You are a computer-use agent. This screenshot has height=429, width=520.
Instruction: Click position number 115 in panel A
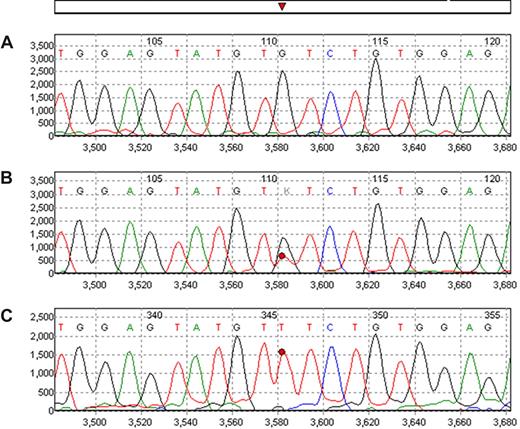[x=380, y=42]
